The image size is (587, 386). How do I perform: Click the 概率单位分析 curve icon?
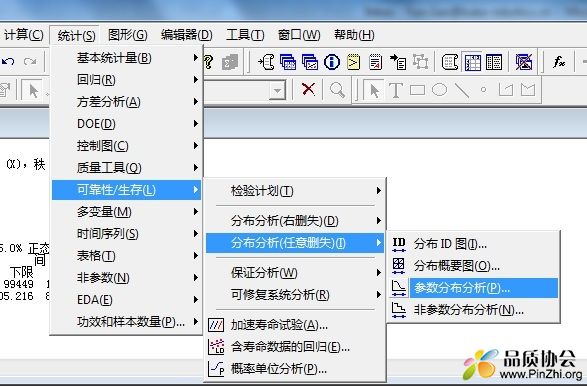(216, 369)
